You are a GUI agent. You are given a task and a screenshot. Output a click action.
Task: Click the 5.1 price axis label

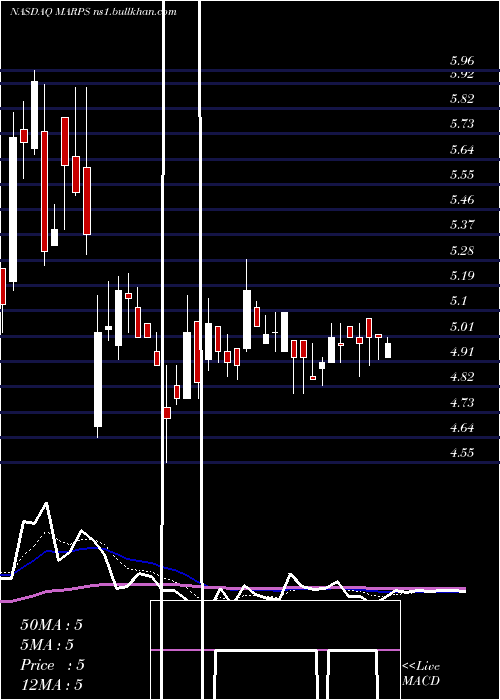tap(458, 301)
